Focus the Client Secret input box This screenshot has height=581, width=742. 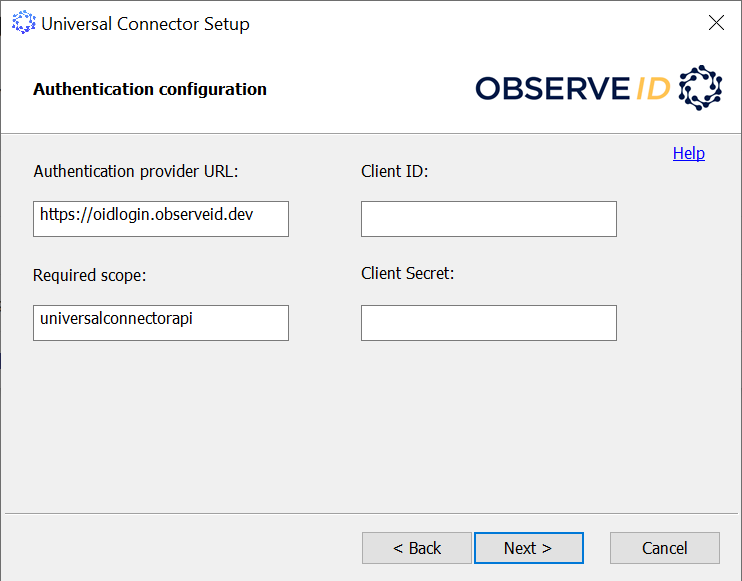(488, 323)
